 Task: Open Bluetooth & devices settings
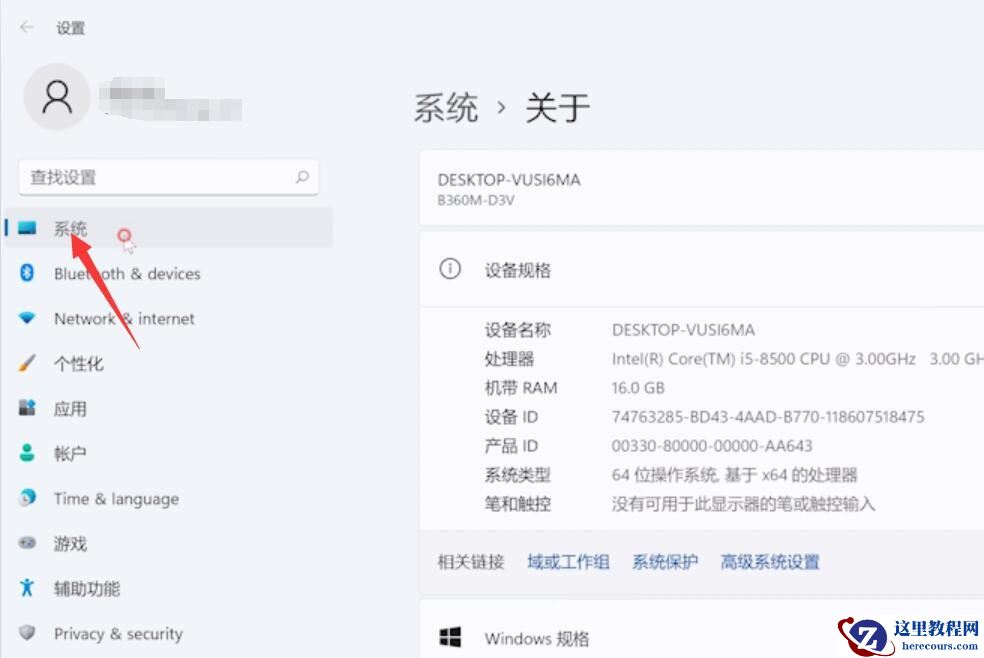pyautogui.click(x=125, y=273)
